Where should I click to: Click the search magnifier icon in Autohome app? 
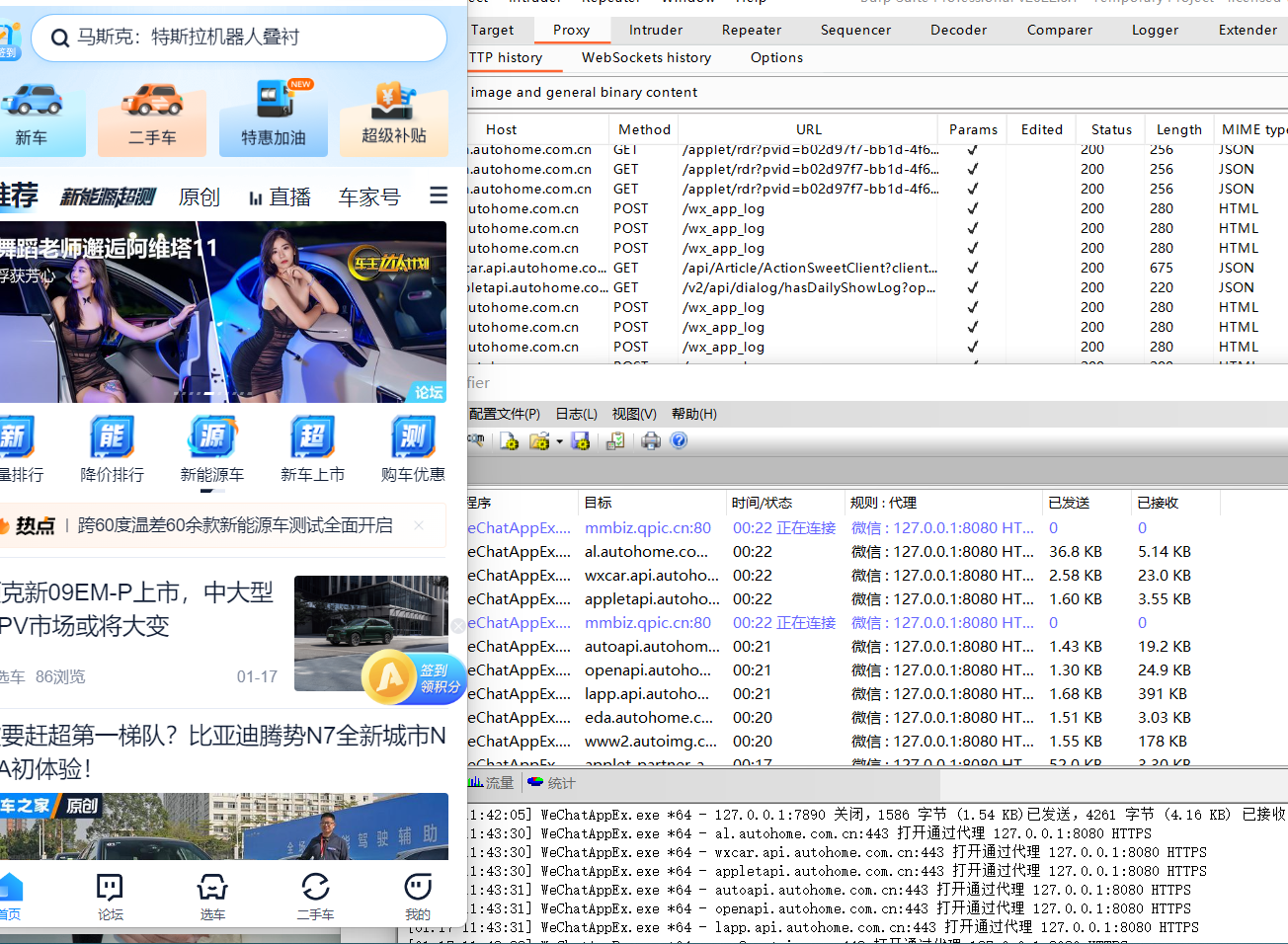tap(60, 39)
